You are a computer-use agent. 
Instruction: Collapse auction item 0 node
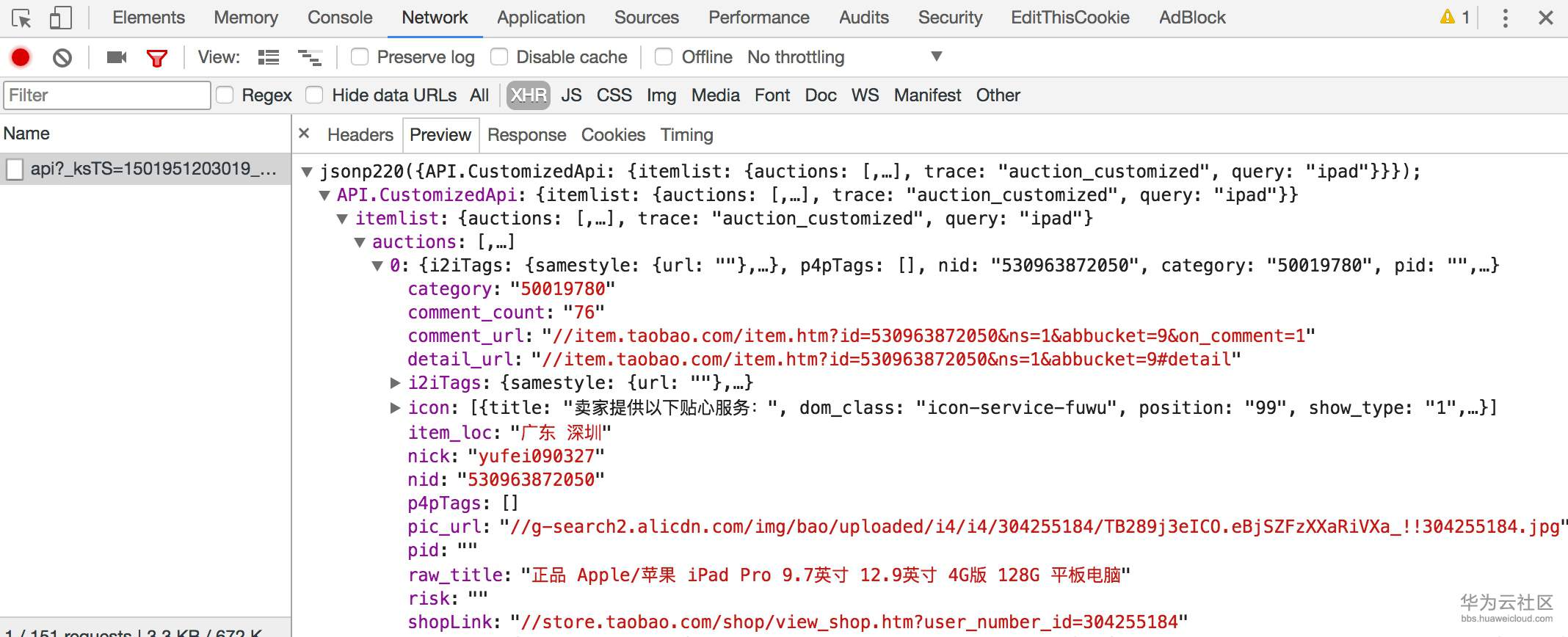(x=377, y=266)
